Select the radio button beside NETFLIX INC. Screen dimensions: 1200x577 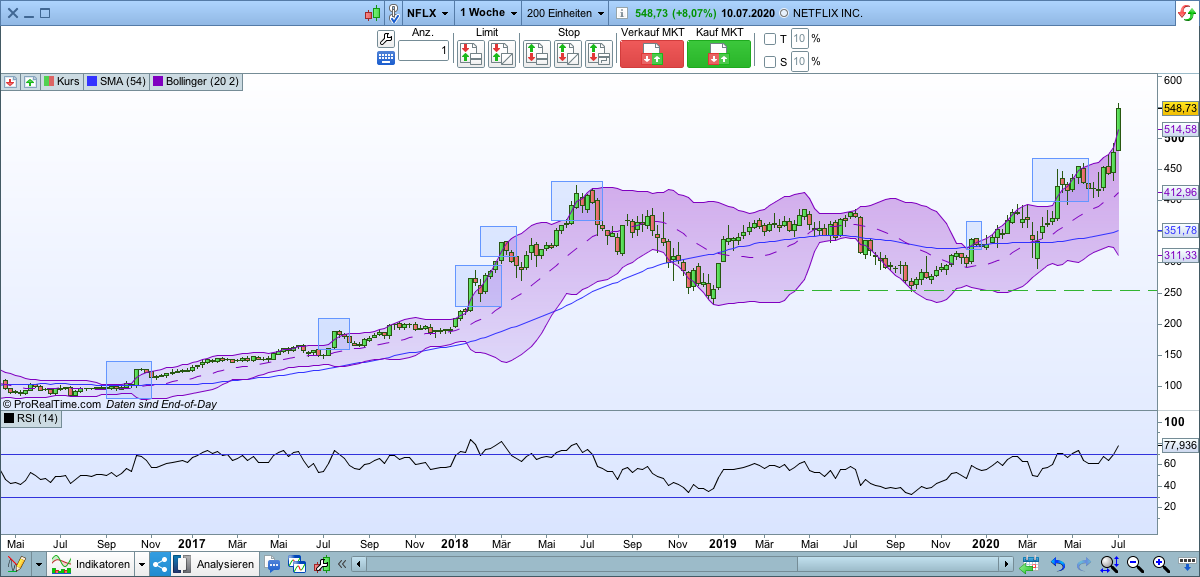(x=786, y=13)
